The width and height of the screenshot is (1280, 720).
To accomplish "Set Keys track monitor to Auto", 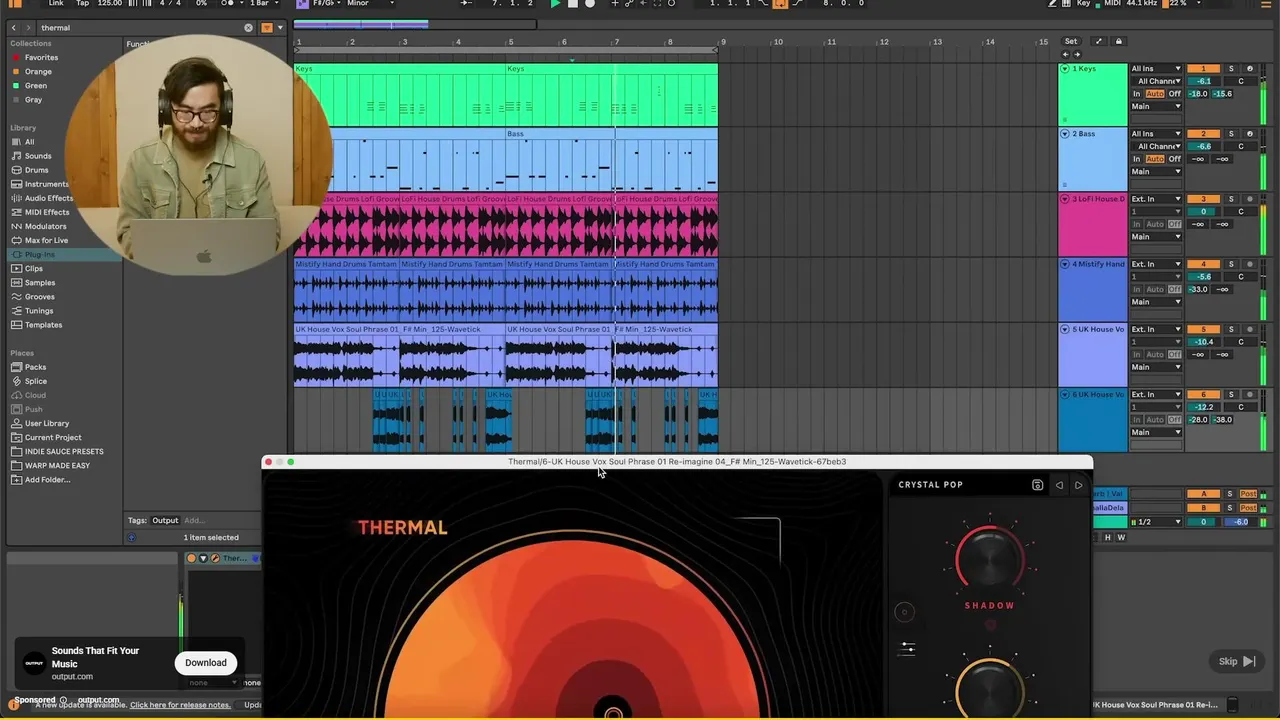I will (1155, 94).
